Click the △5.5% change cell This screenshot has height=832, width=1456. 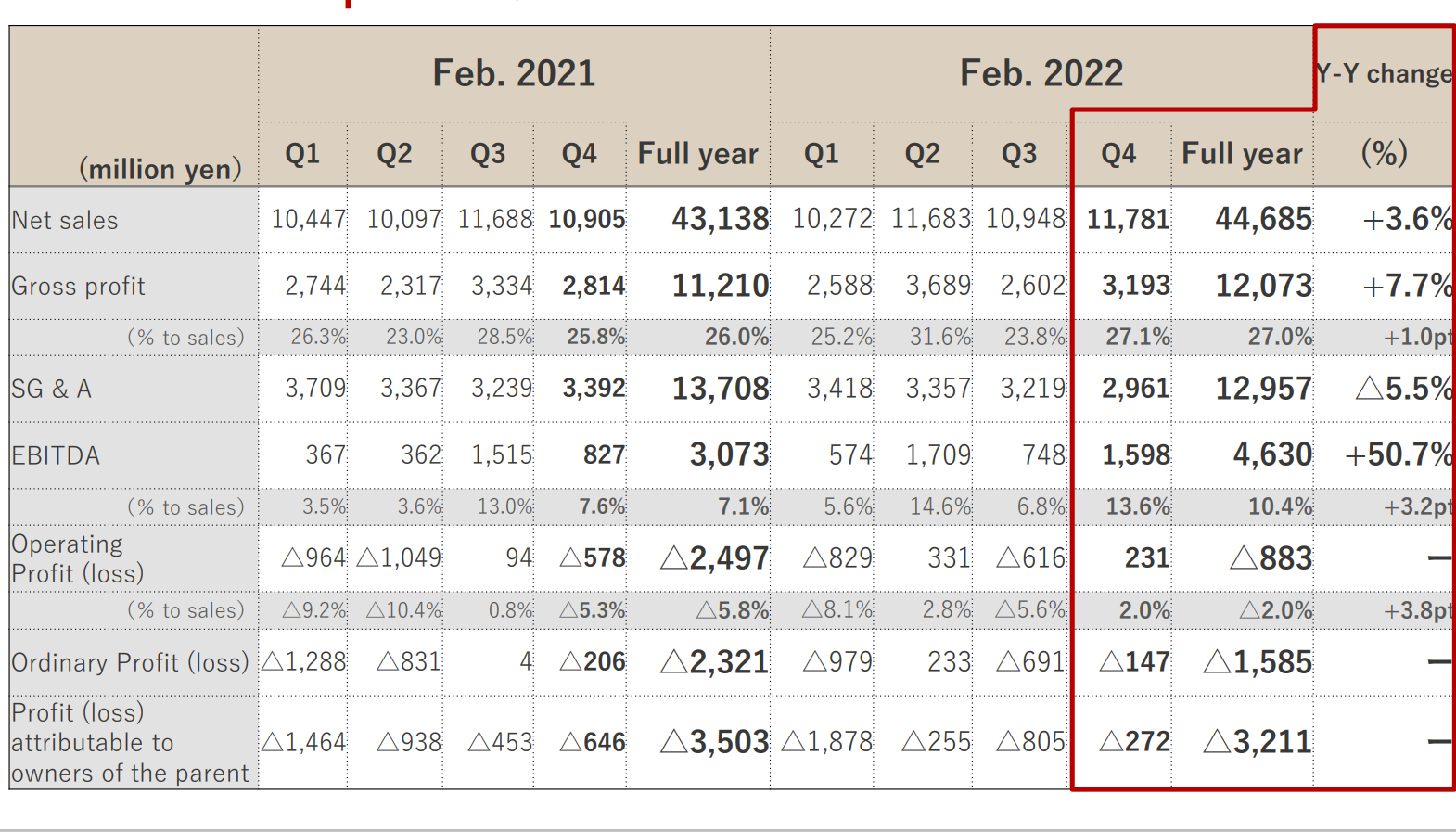tap(1404, 389)
